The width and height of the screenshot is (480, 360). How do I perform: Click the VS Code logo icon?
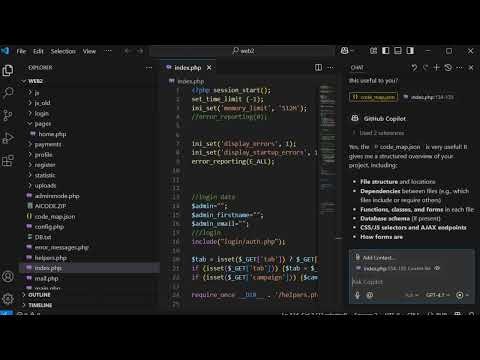click(x=5, y=51)
